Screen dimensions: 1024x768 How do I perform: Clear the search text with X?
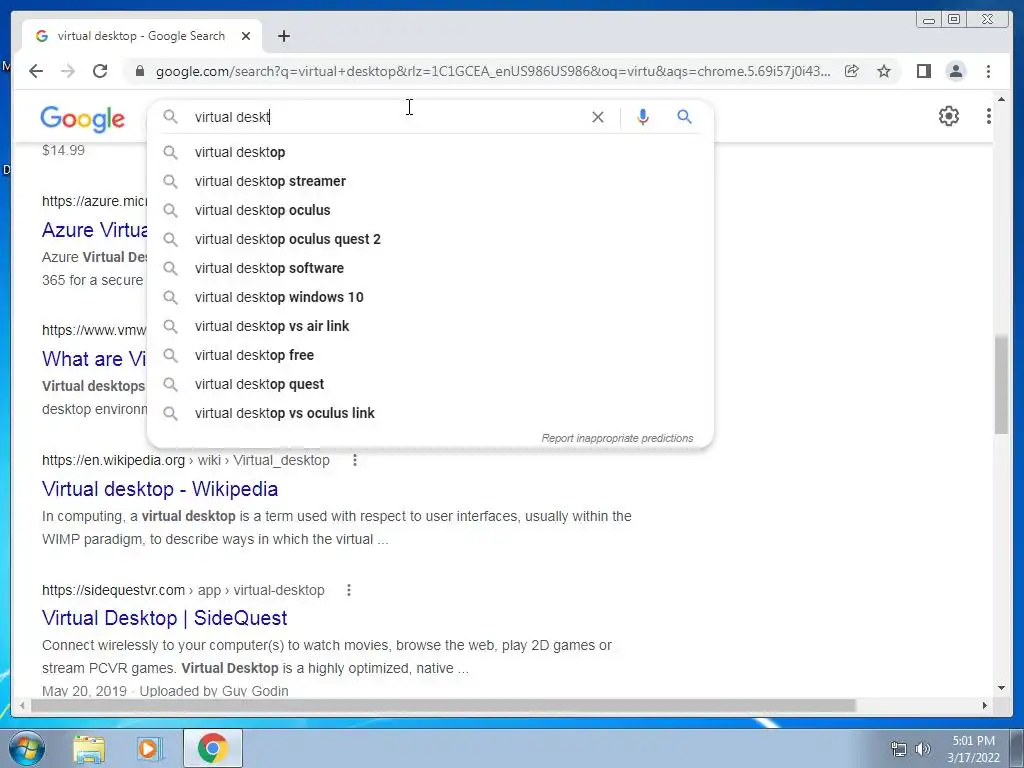598,117
